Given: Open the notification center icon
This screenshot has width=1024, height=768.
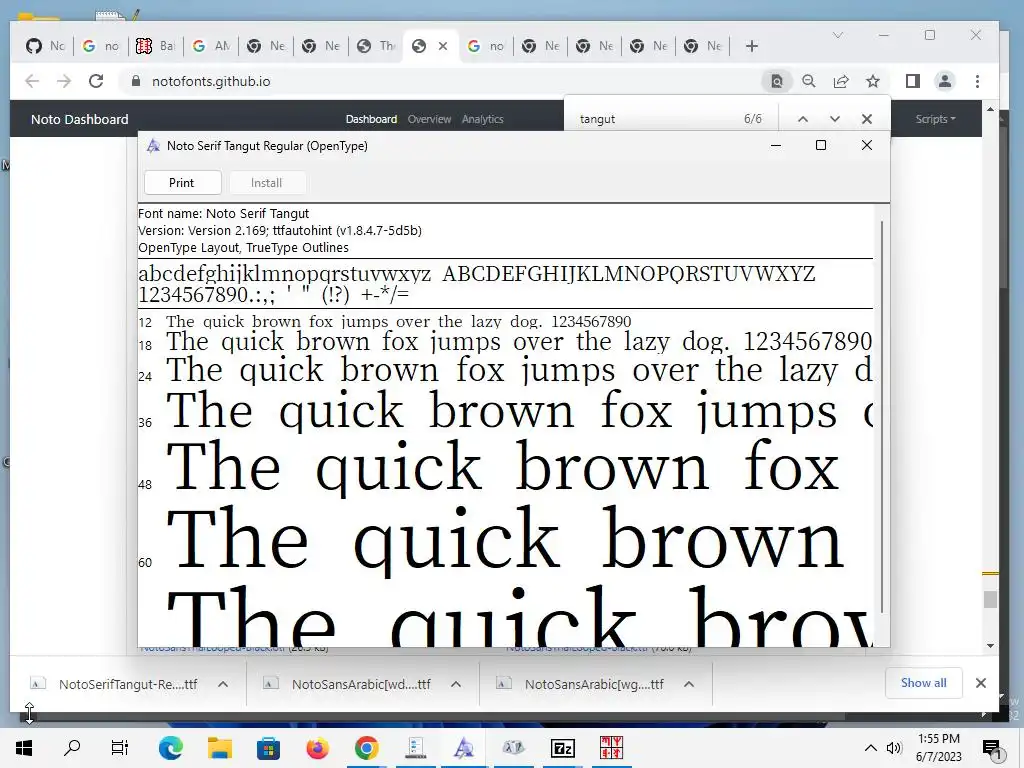Looking at the screenshot, I should (992, 748).
